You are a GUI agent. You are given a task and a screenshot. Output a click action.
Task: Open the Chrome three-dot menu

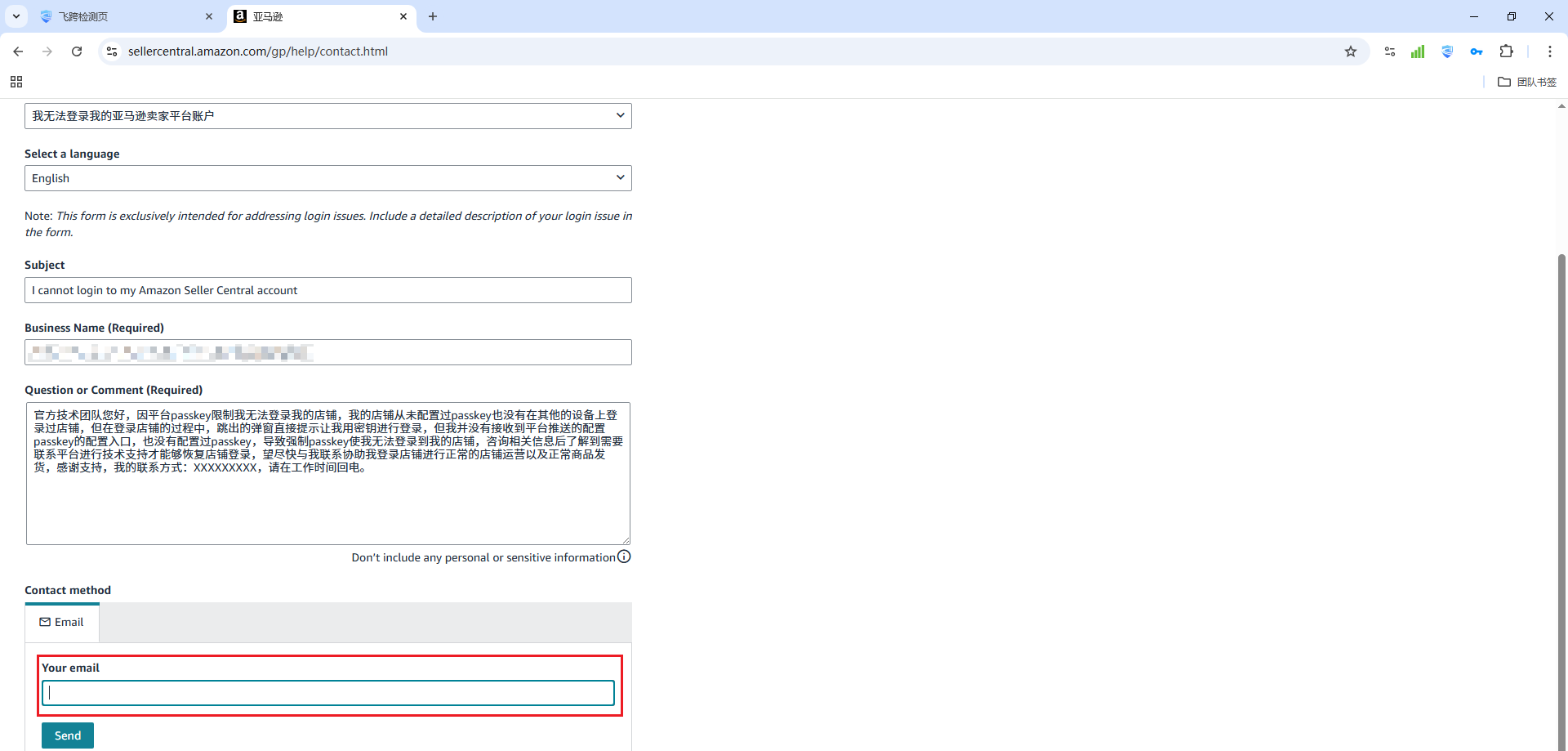1550,51
